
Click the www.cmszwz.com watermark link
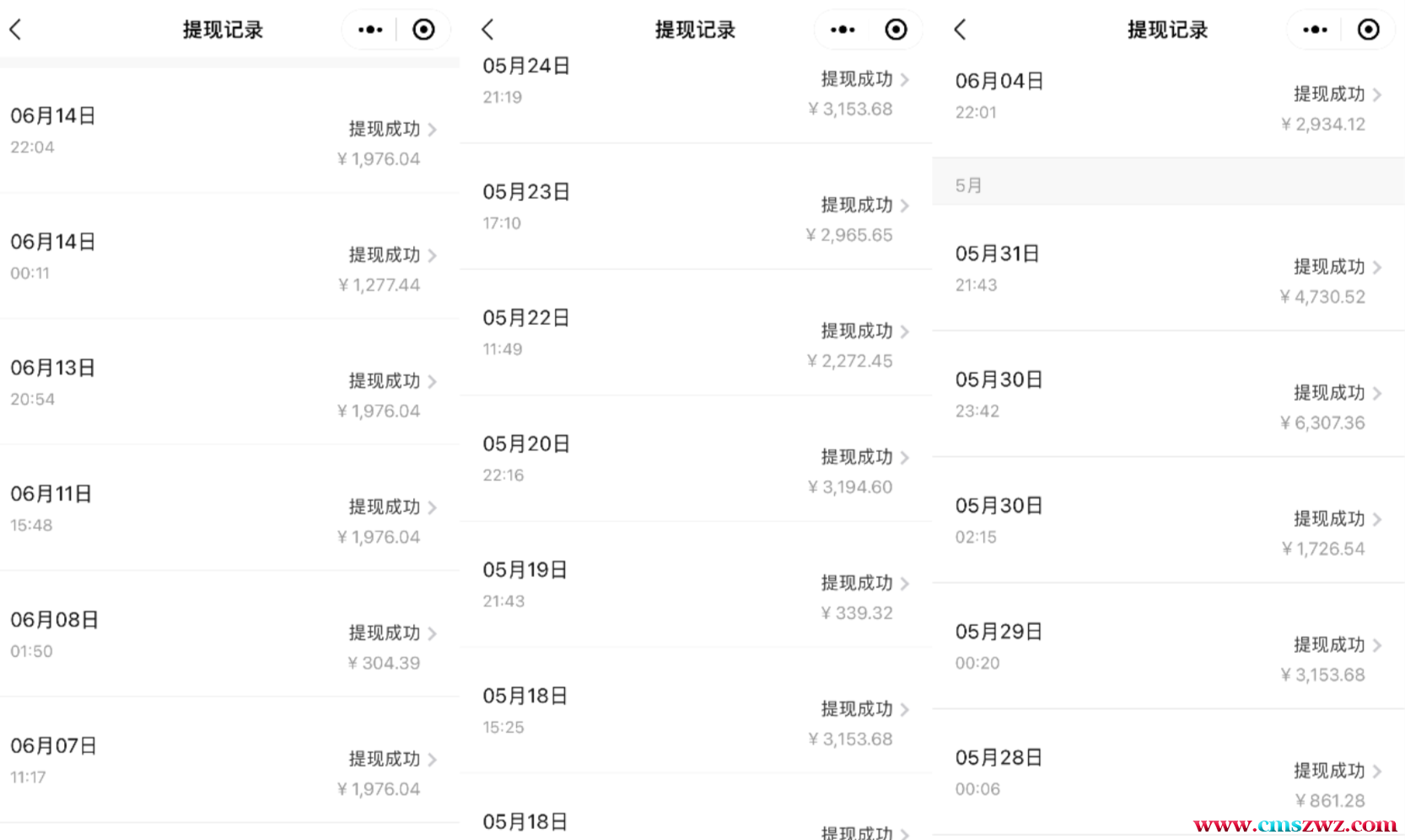[x=1295, y=825]
